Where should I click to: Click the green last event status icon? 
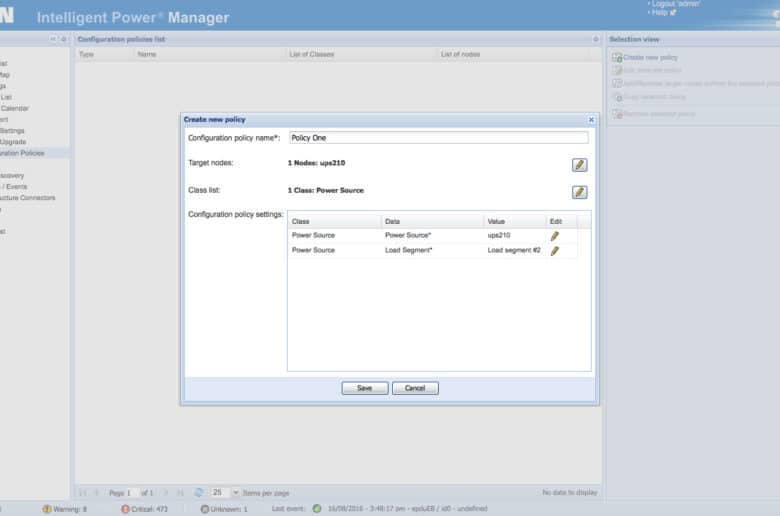pos(317,509)
